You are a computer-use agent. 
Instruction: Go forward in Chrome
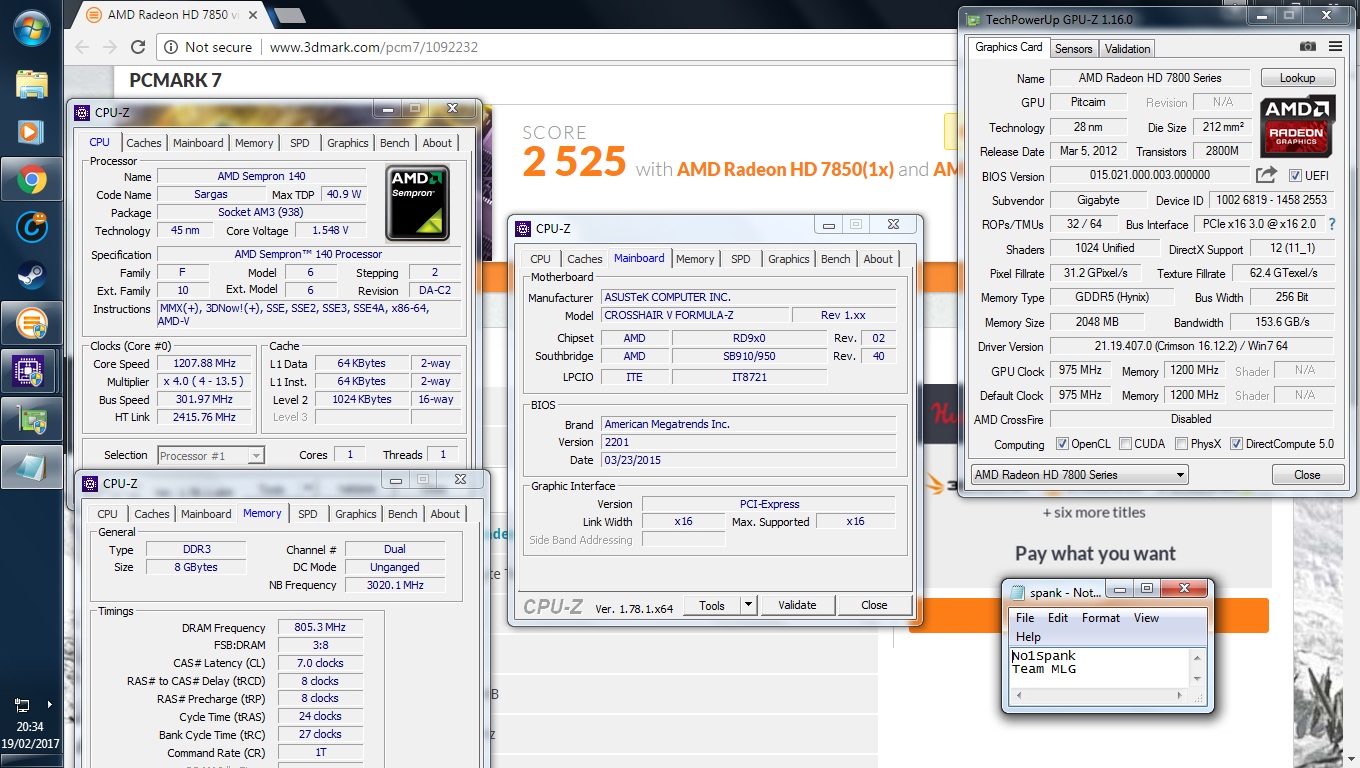point(110,47)
